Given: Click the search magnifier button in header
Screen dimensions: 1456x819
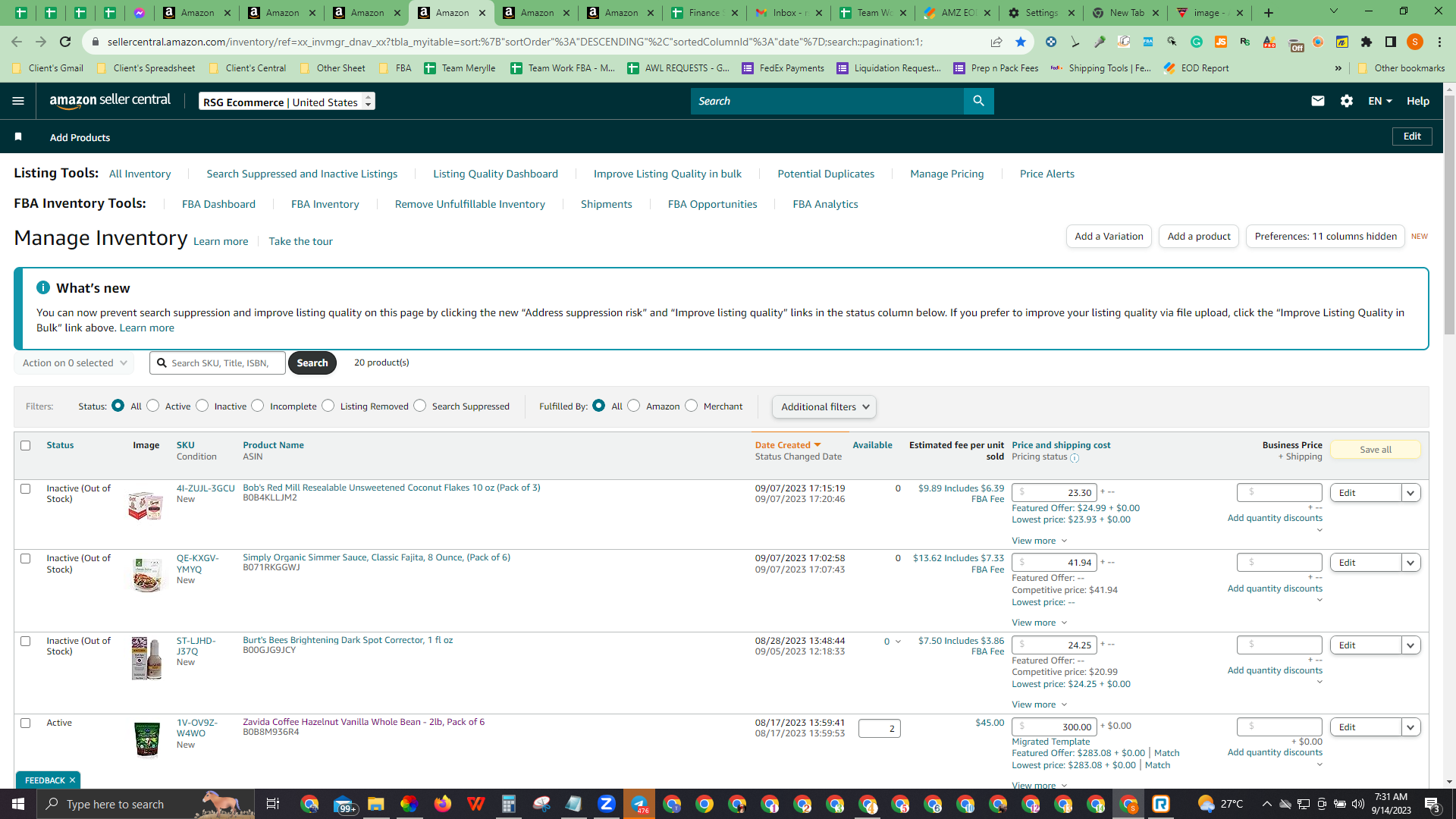Looking at the screenshot, I should pos(978,101).
